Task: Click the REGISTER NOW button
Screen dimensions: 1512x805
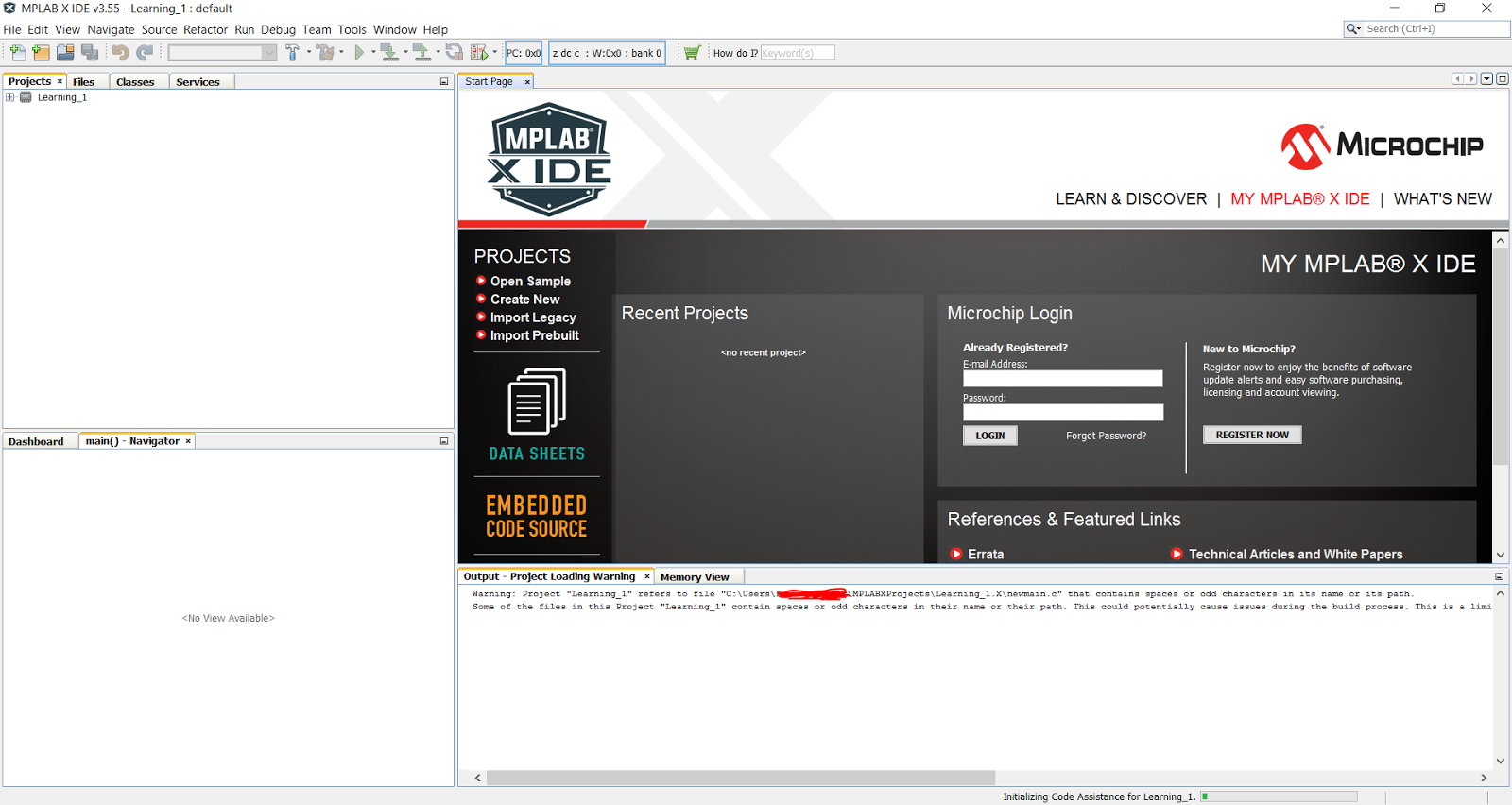Action: 1252,435
